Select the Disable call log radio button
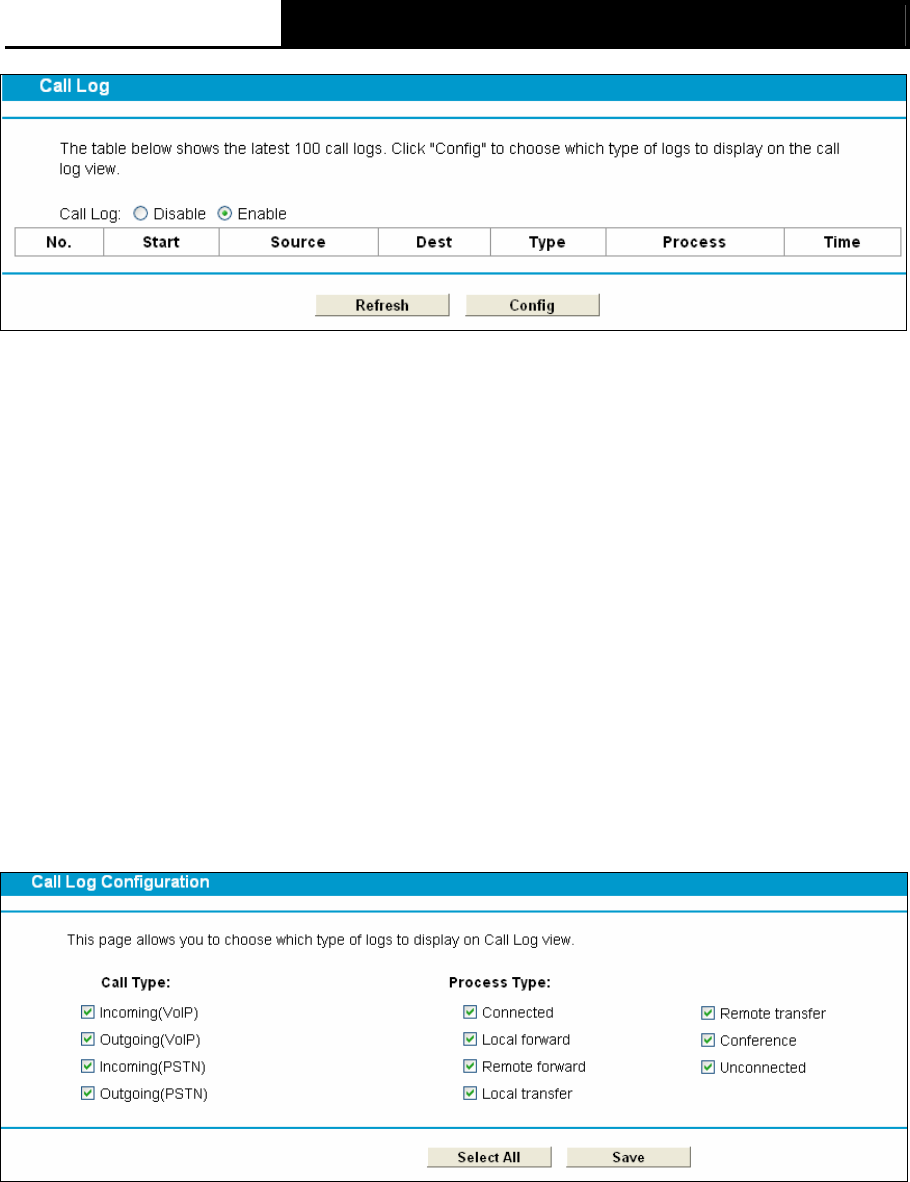The width and height of the screenshot is (910, 1182). (x=140, y=213)
